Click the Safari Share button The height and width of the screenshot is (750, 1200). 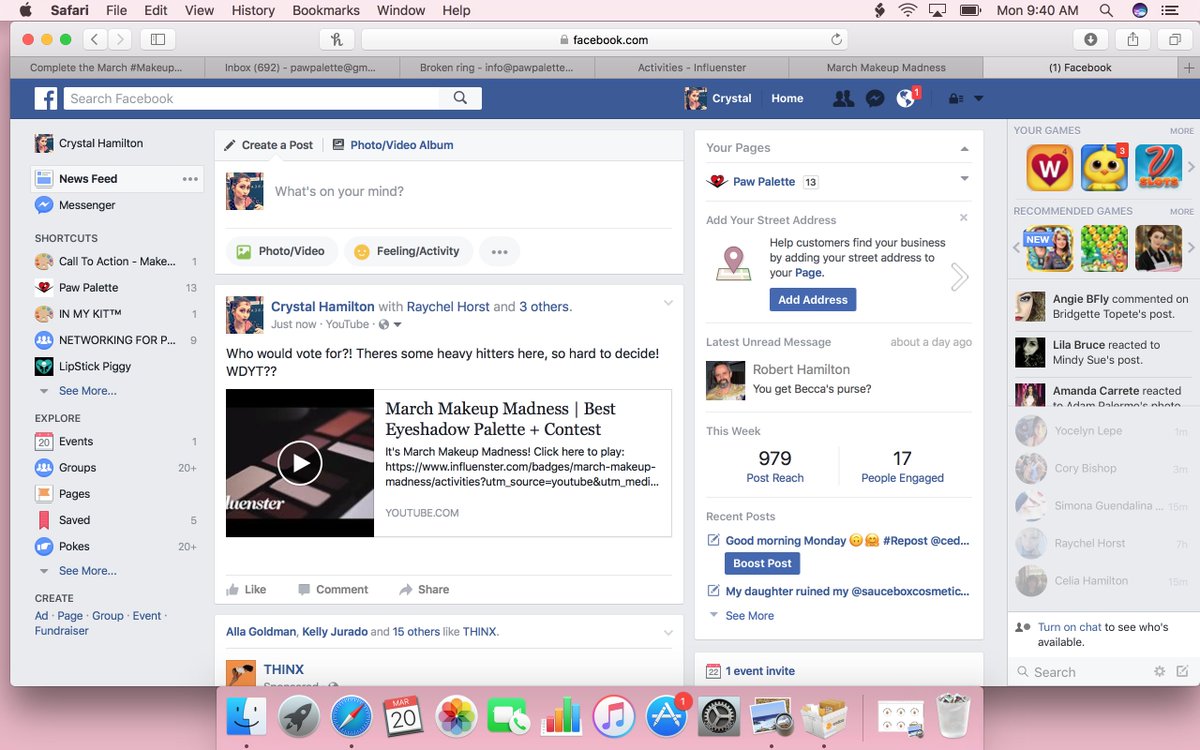1133,40
